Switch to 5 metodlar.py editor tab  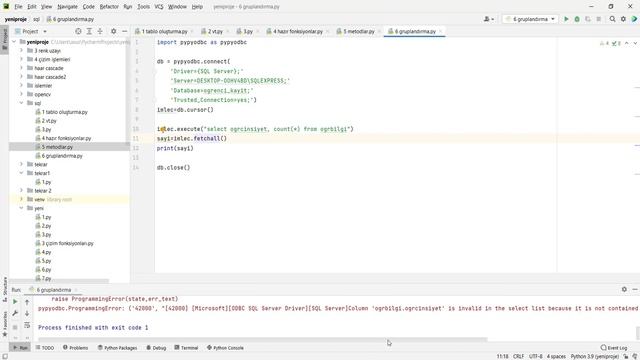click(x=359, y=31)
